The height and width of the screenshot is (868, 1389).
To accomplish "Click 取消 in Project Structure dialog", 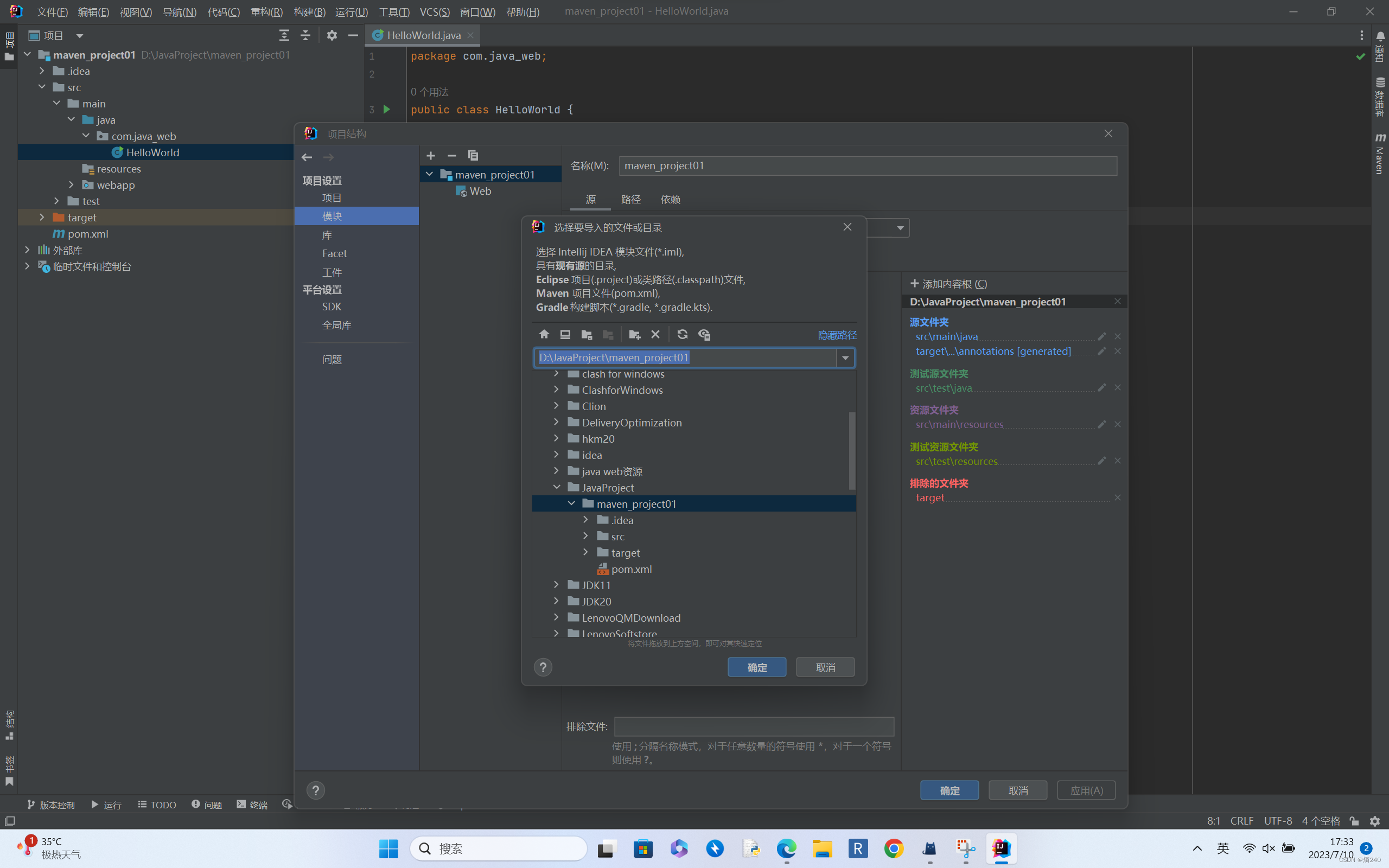I will [x=1018, y=790].
